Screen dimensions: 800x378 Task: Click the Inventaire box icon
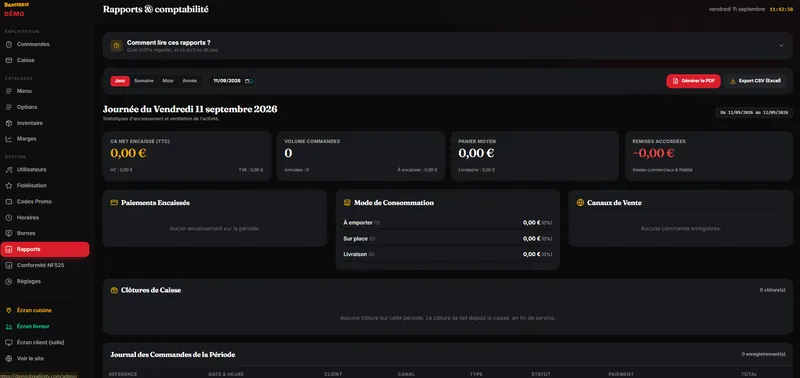click(x=9, y=123)
